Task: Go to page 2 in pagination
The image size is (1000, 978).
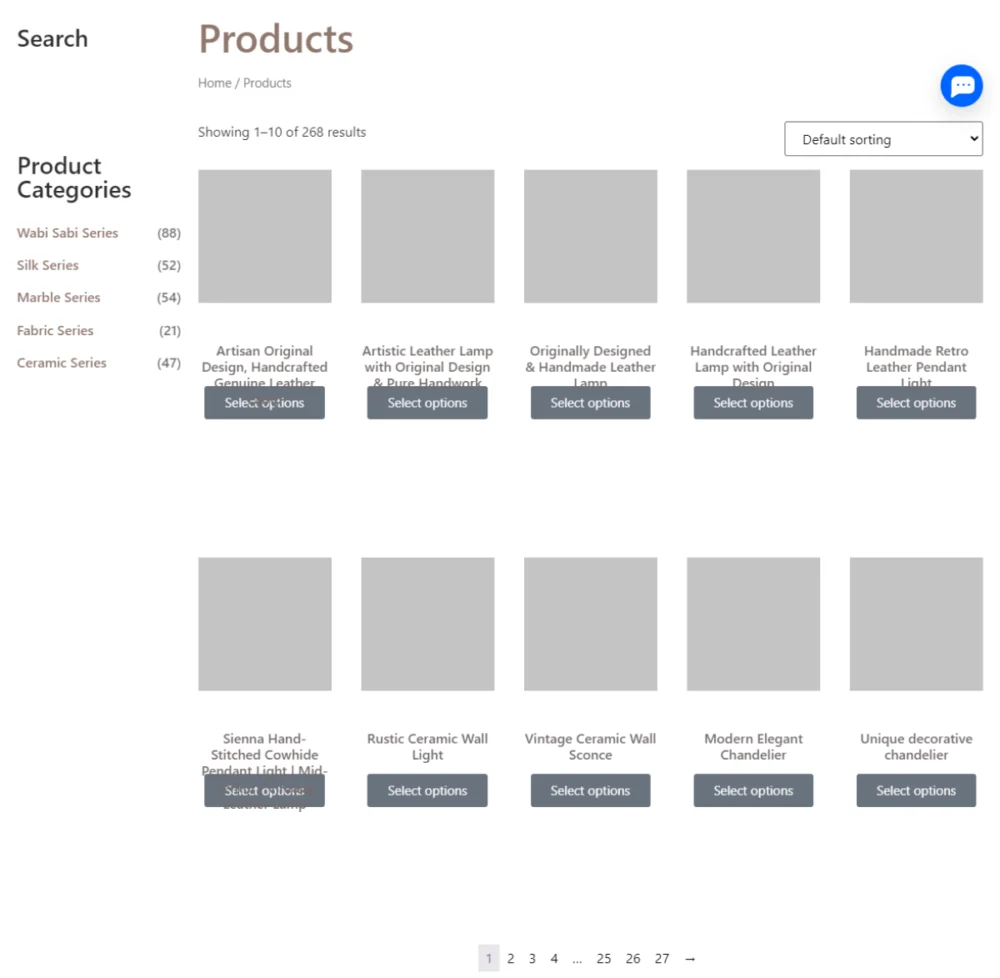Action: pyautogui.click(x=510, y=958)
